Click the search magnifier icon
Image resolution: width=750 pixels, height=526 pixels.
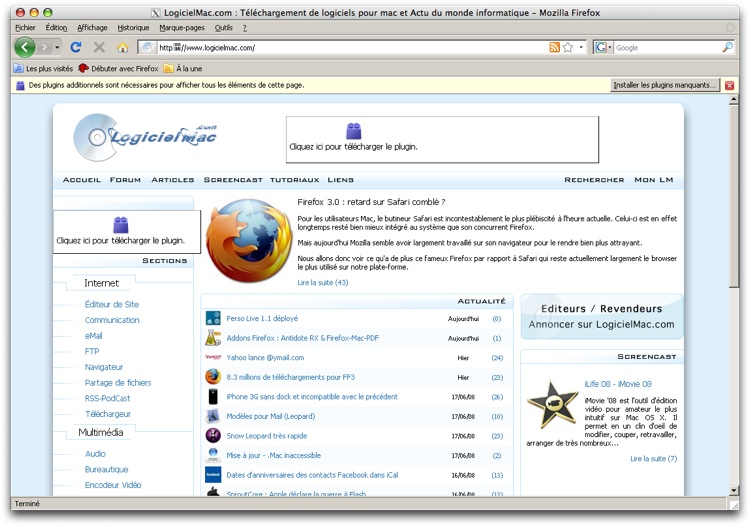pyautogui.click(x=727, y=47)
